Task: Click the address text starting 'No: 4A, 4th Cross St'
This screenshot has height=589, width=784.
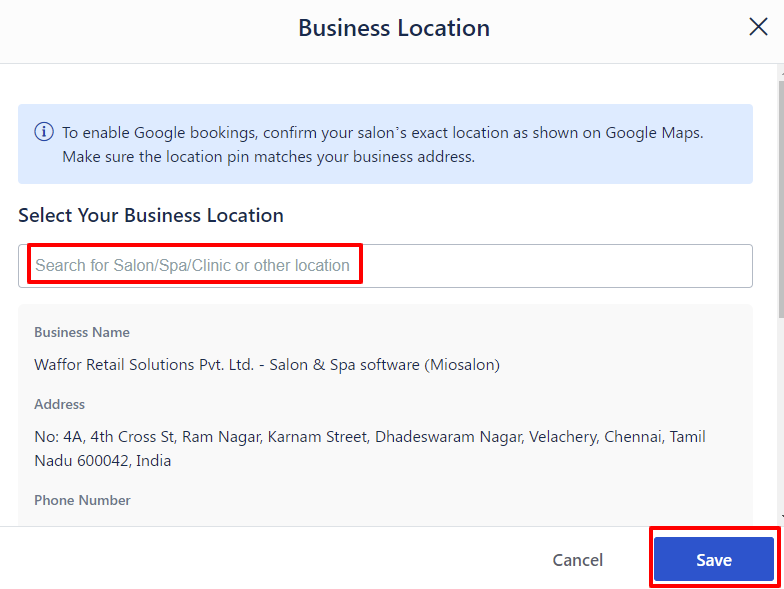Action: (370, 448)
